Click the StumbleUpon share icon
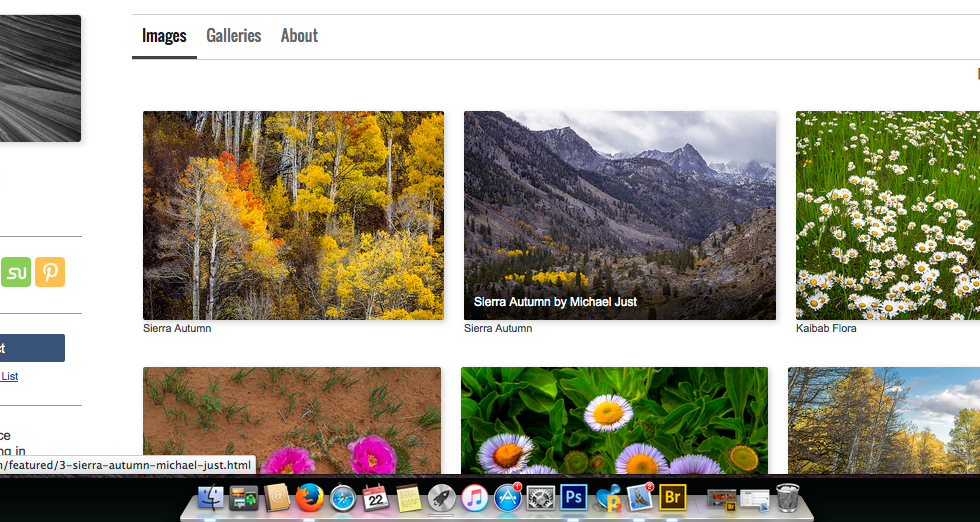This screenshot has height=522, width=980. pyautogui.click(x=16, y=272)
